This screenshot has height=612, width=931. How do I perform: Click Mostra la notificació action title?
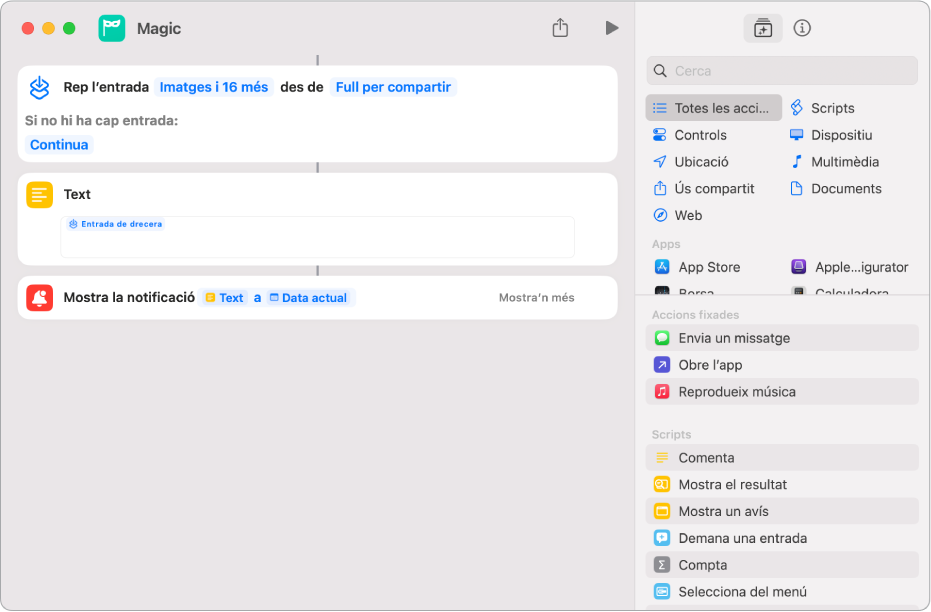129,297
